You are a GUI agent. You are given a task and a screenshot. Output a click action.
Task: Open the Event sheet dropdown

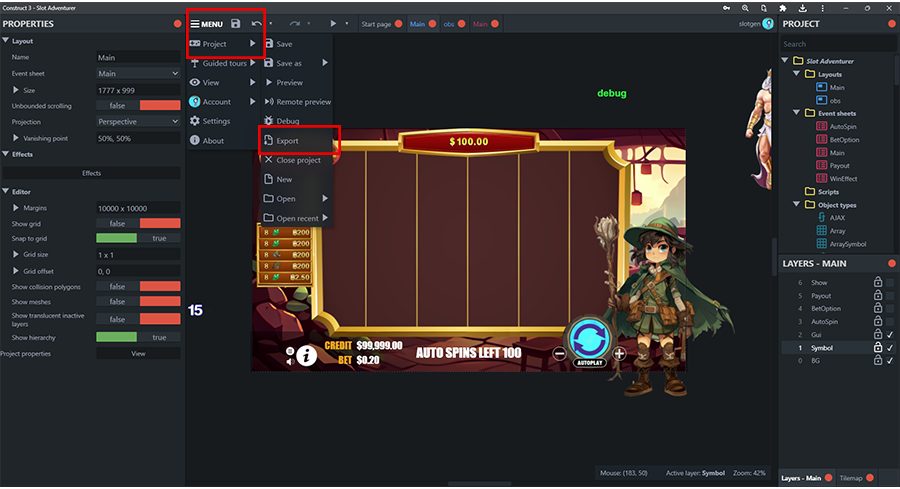tap(138, 73)
